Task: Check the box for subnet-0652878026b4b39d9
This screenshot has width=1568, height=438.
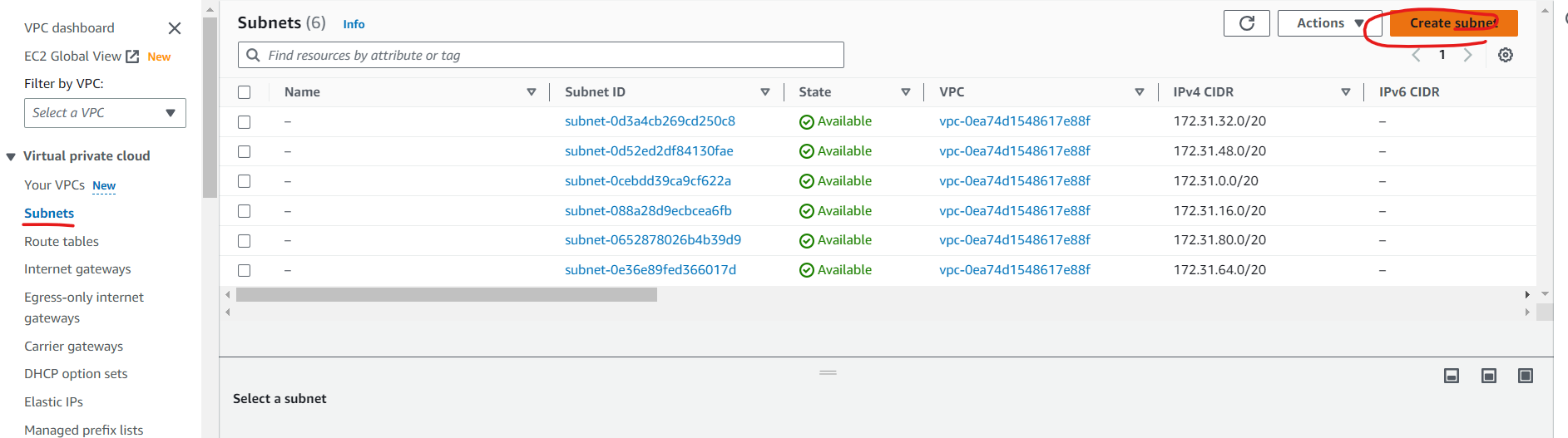Action: coord(244,241)
